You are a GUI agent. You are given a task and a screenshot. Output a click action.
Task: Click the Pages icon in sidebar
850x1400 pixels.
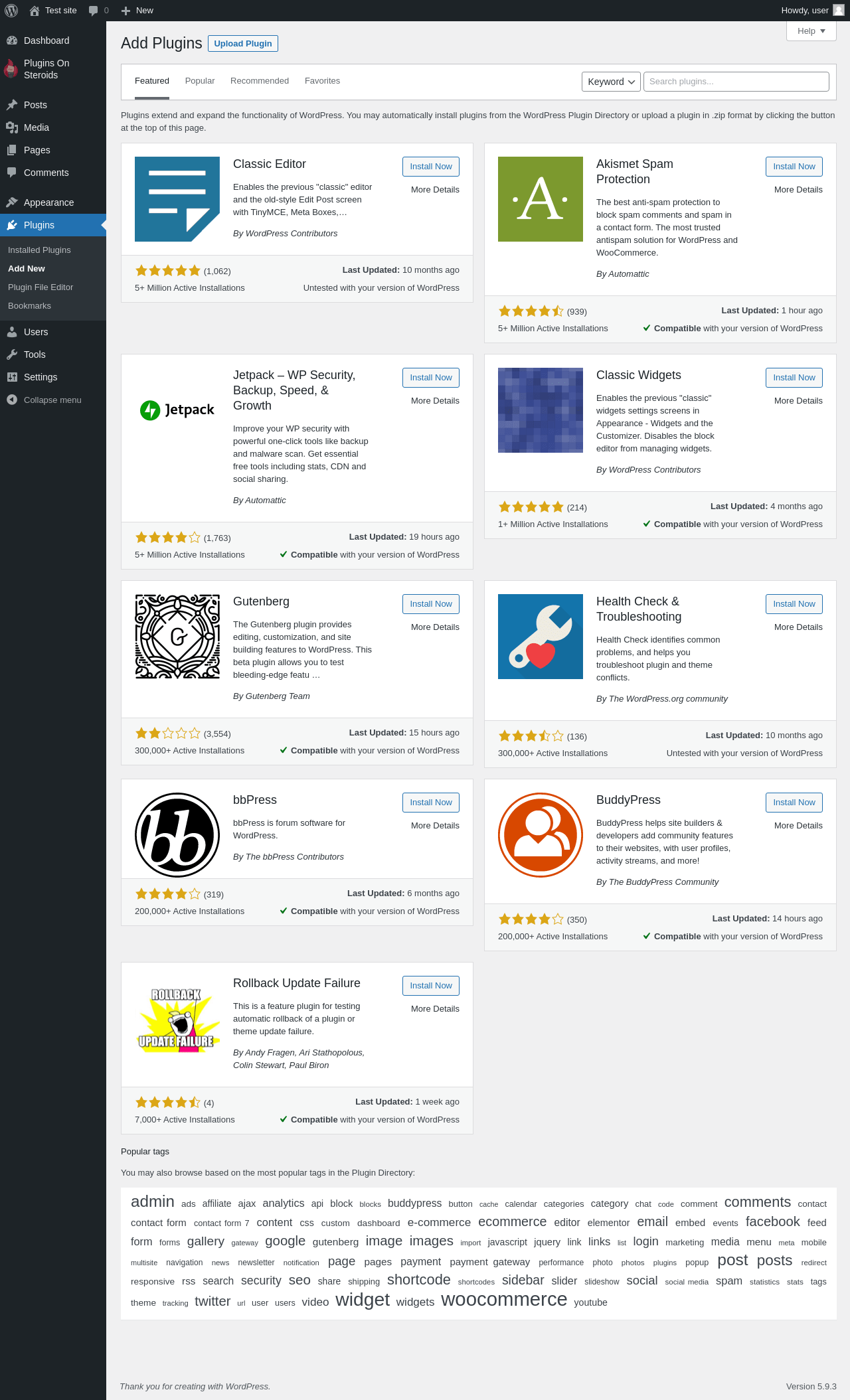[12, 150]
